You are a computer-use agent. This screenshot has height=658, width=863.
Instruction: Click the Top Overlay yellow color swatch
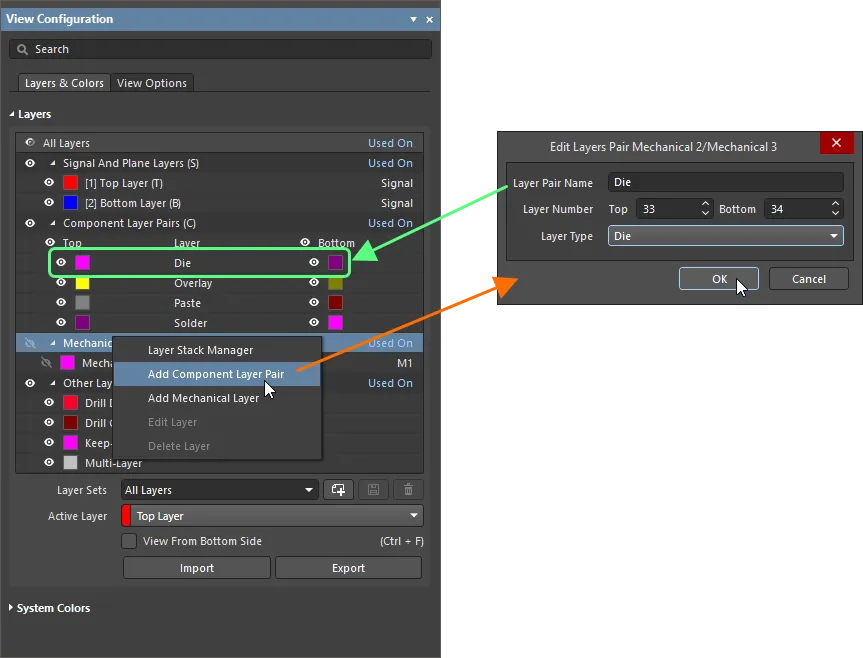click(83, 283)
